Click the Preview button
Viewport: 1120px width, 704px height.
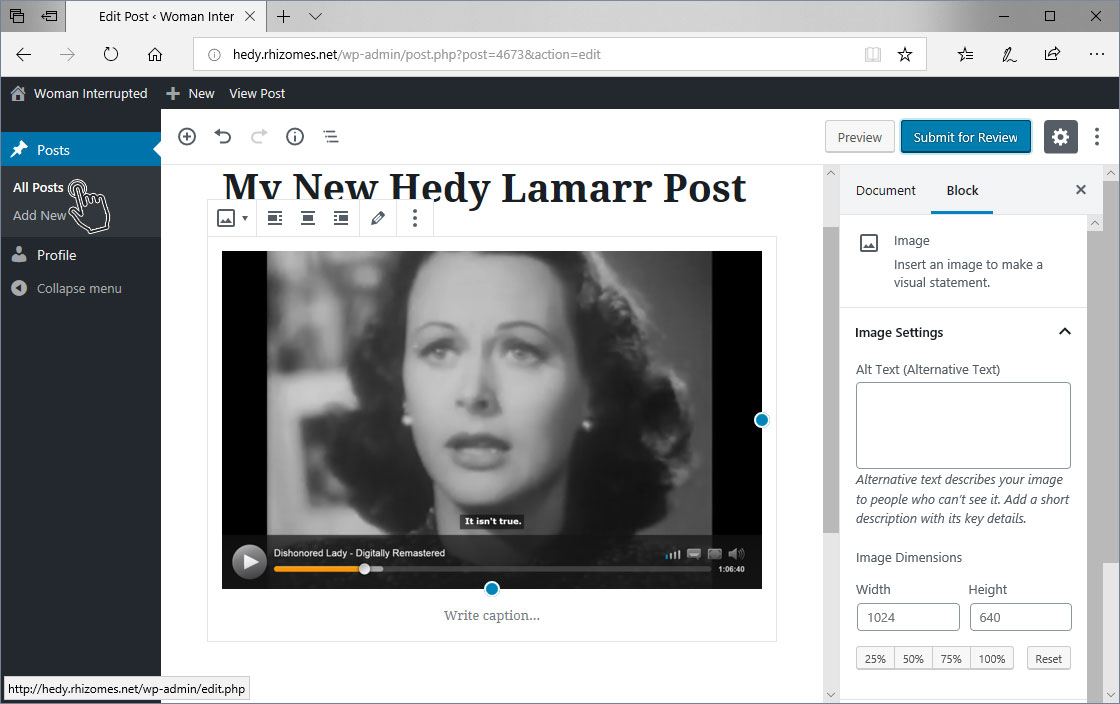[859, 137]
